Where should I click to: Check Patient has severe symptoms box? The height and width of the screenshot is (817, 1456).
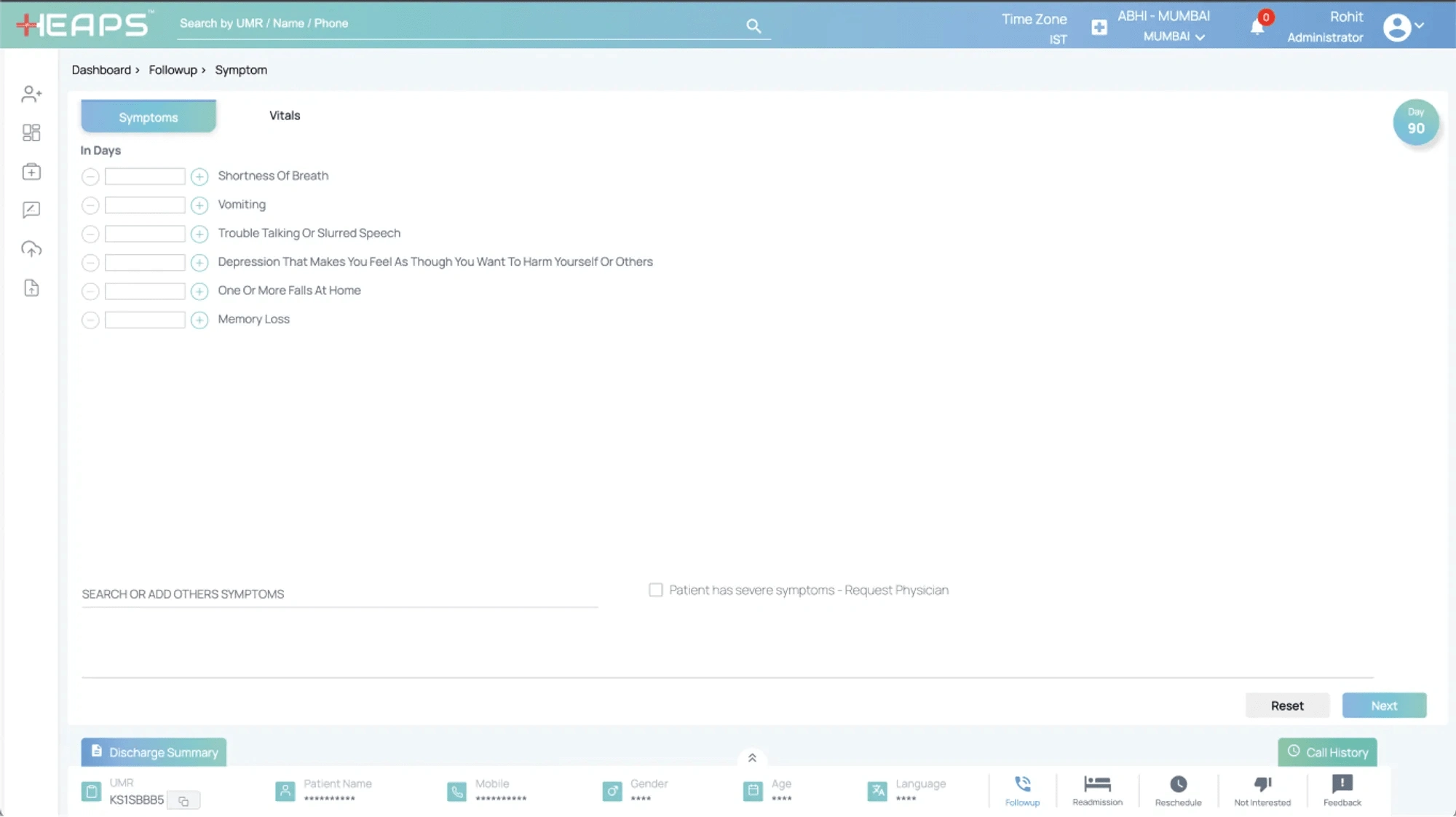656,590
